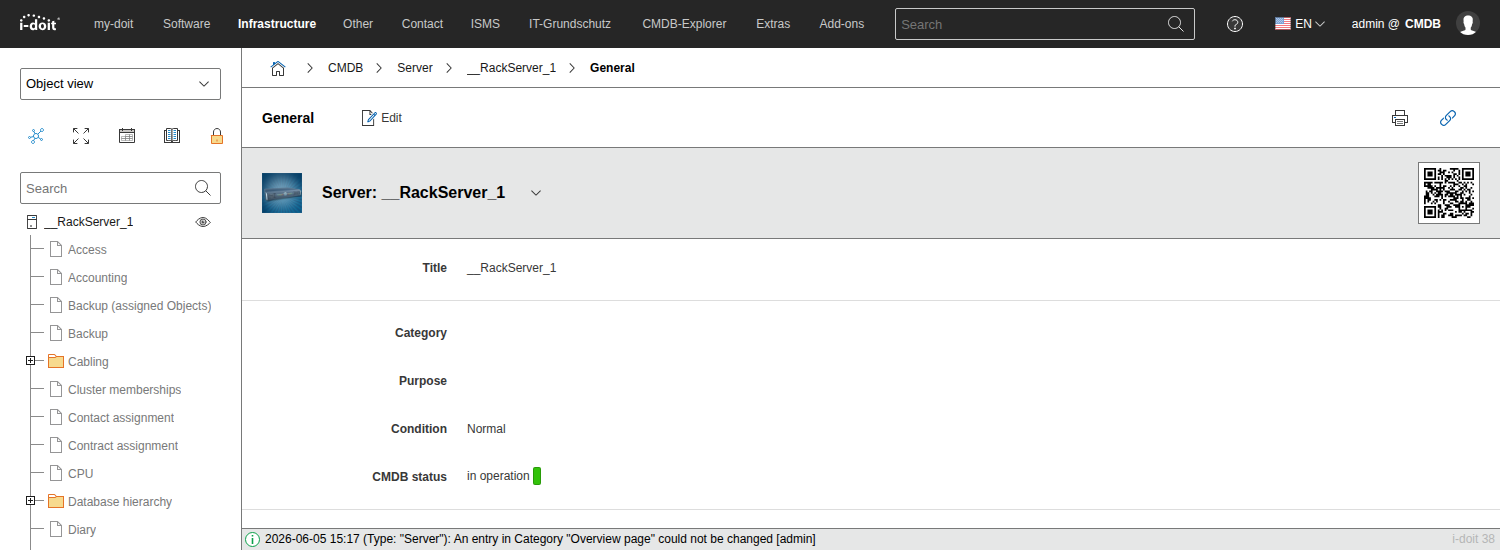Open the Diary category
Image resolution: width=1500 pixels, height=550 pixels.
[x=82, y=530]
